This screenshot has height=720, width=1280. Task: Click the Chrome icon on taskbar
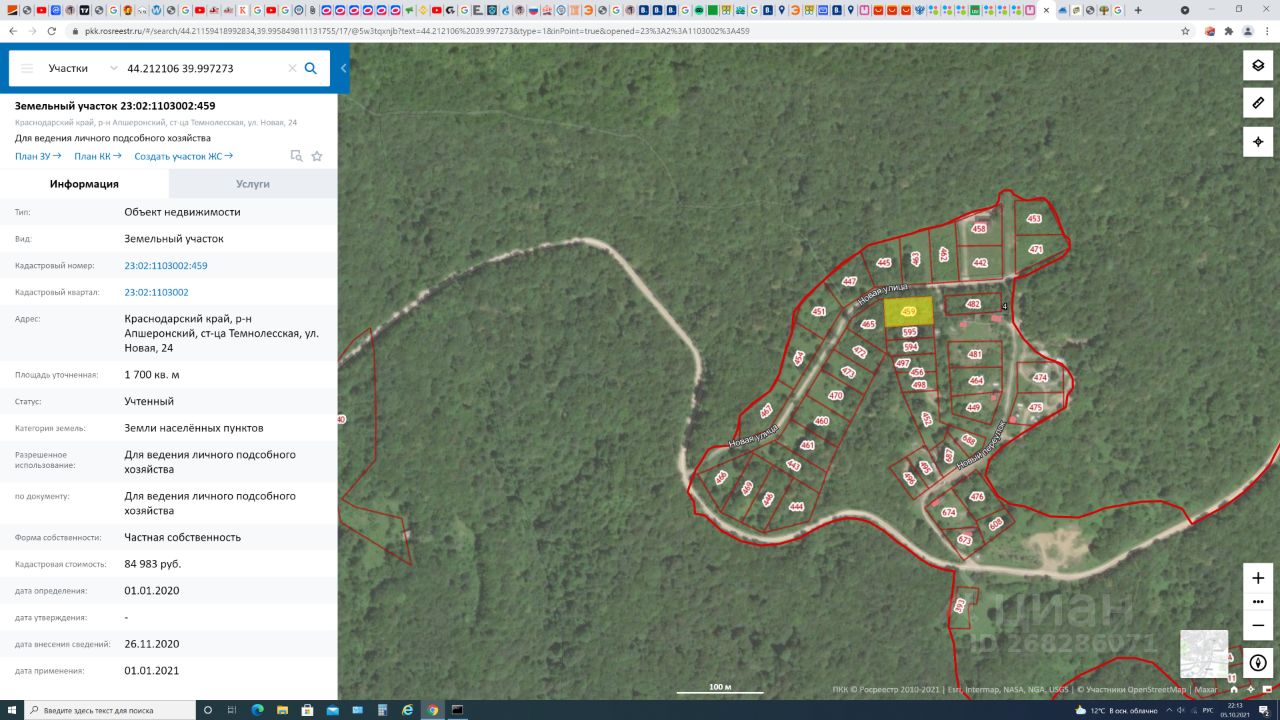(x=433, y=710)
